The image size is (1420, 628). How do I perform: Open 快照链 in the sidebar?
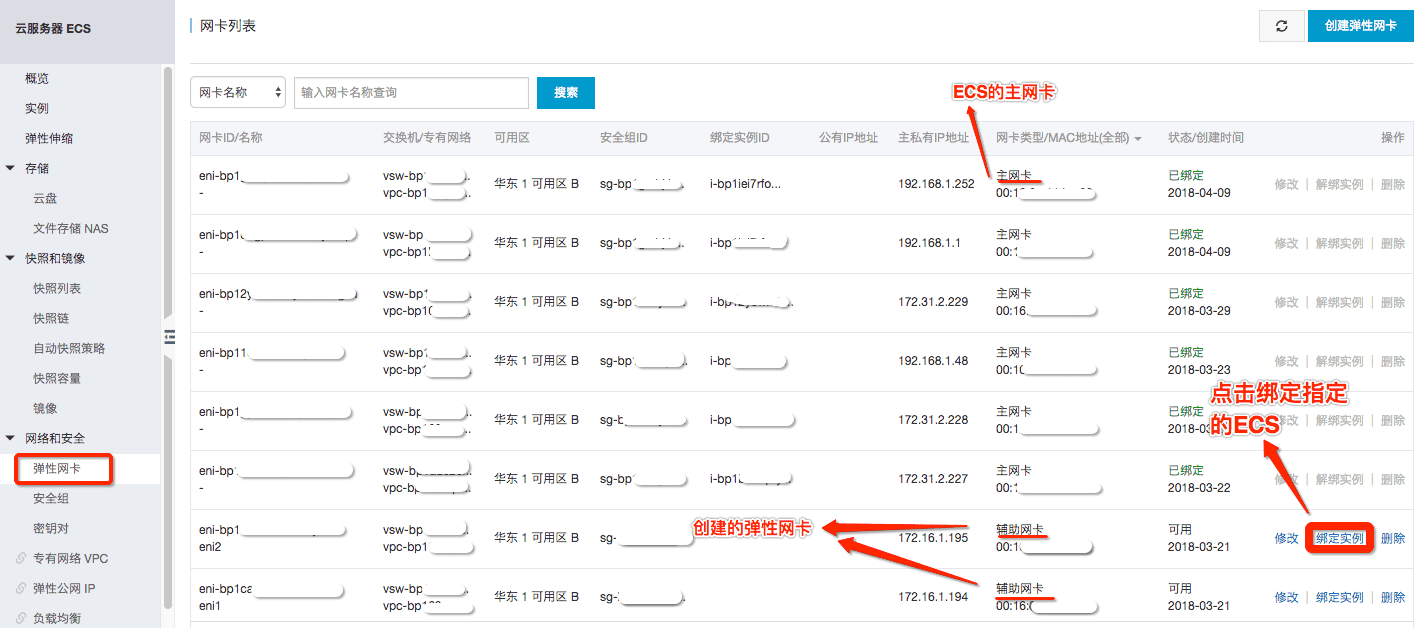[x=51, y=319]
